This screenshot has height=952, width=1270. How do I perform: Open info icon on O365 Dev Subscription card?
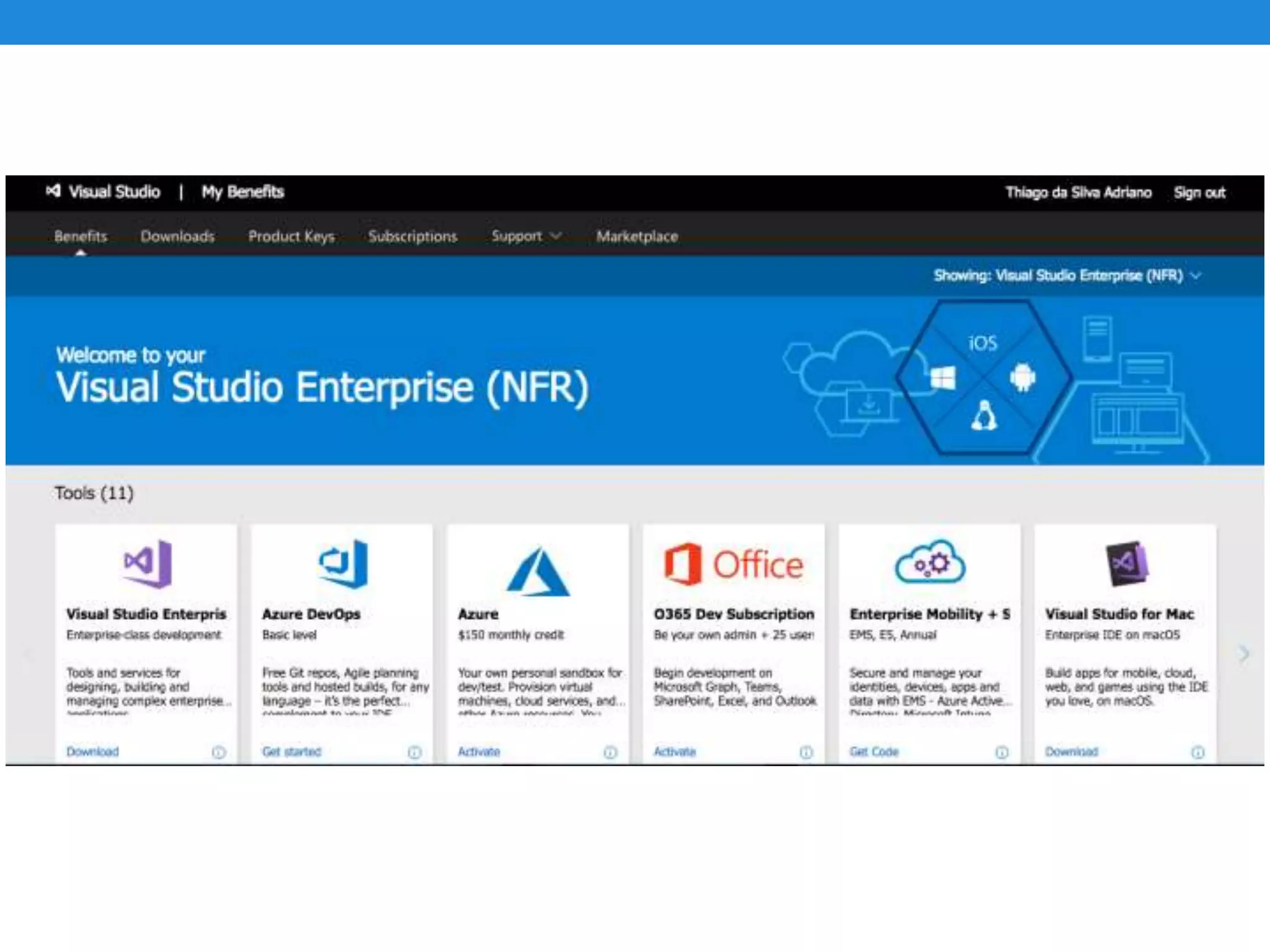pos(806,752)
